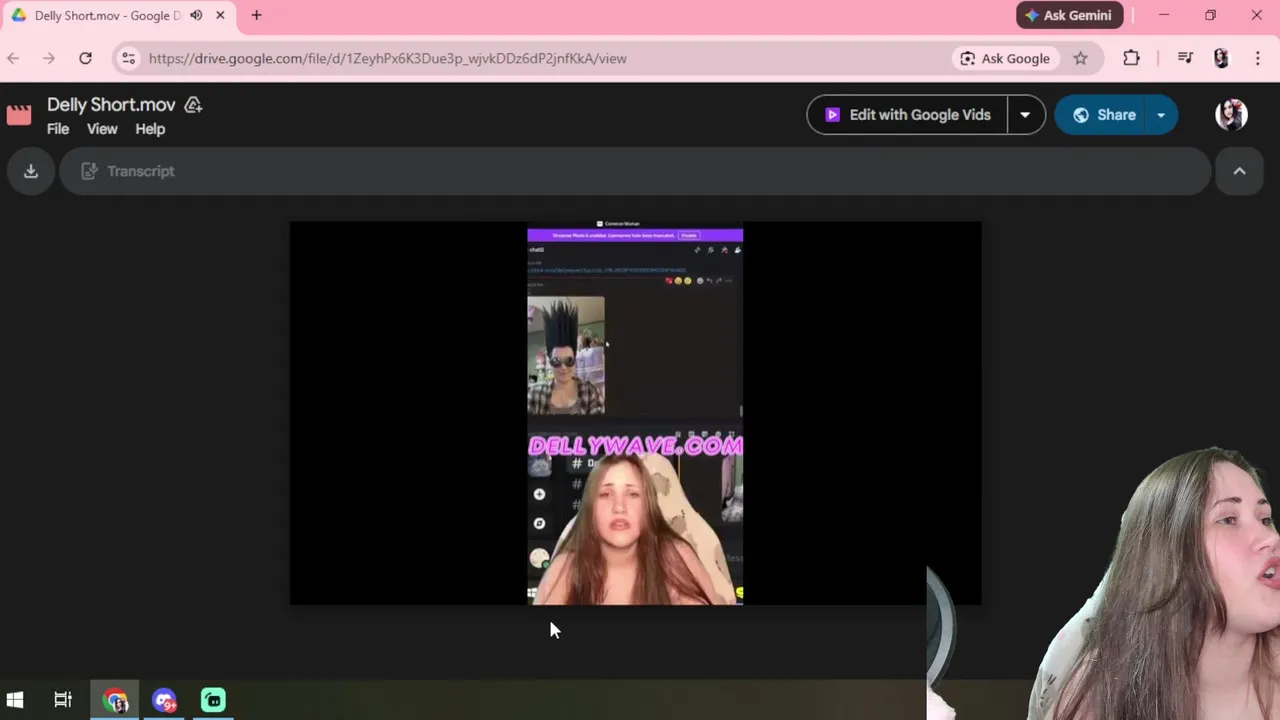The width and height of the screenshot is (1280, 720).
Task: Click the Ask Google button in address bar
Action: [x=1005, y=58]
